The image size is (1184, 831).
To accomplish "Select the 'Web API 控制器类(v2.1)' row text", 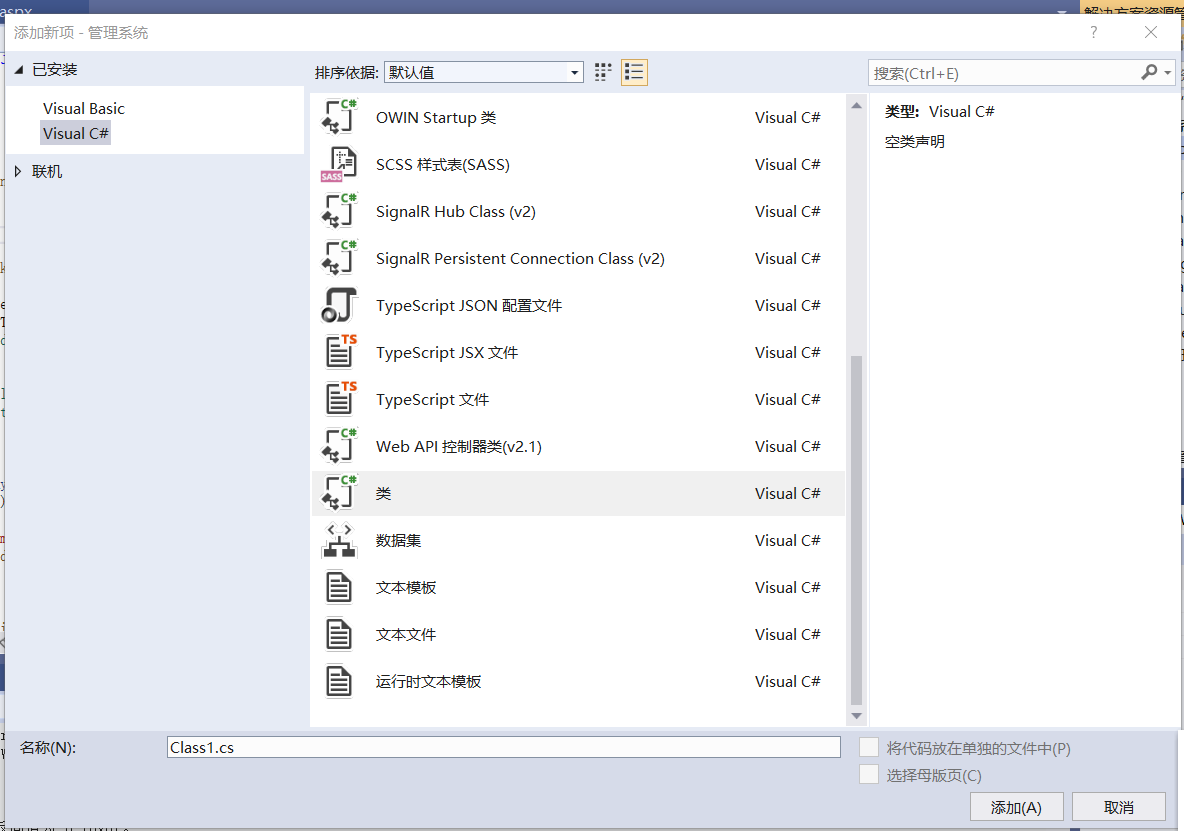I will pos(459,447).
